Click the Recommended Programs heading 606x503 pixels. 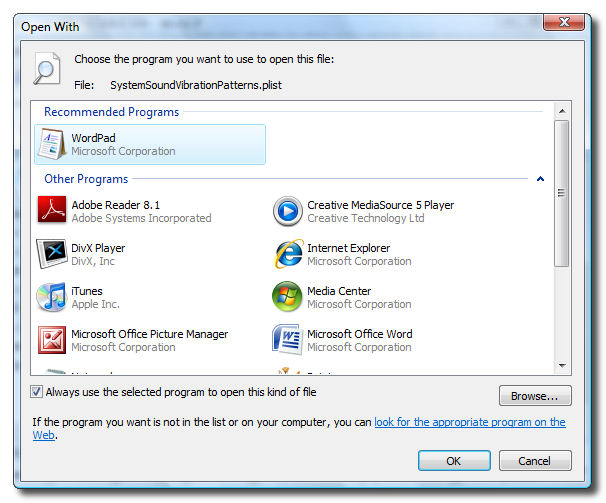[x=112, y=112]
